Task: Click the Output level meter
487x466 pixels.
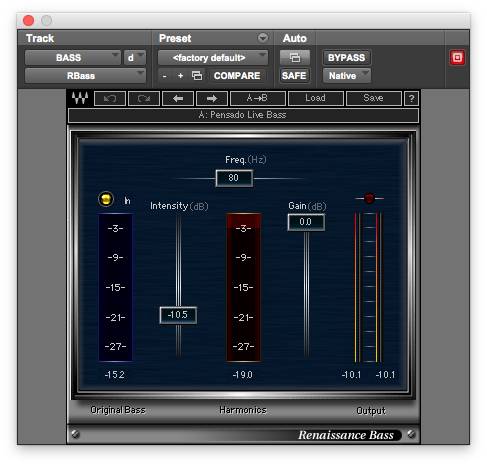Action: (x=369, y=287)
